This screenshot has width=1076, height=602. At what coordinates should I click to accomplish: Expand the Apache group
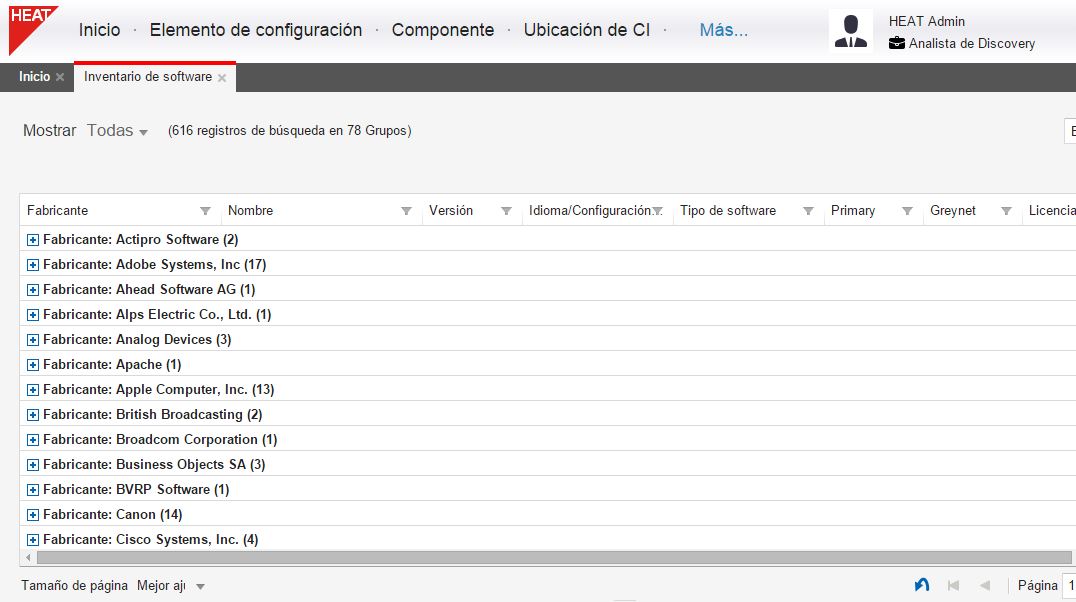[x=32, y=365]
